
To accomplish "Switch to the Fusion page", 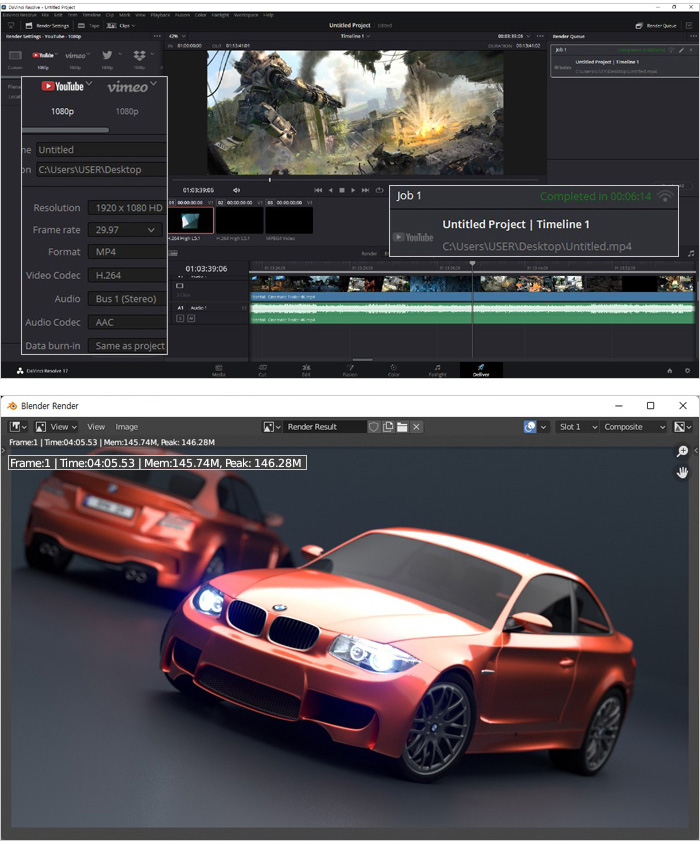I will pos(350,370).
